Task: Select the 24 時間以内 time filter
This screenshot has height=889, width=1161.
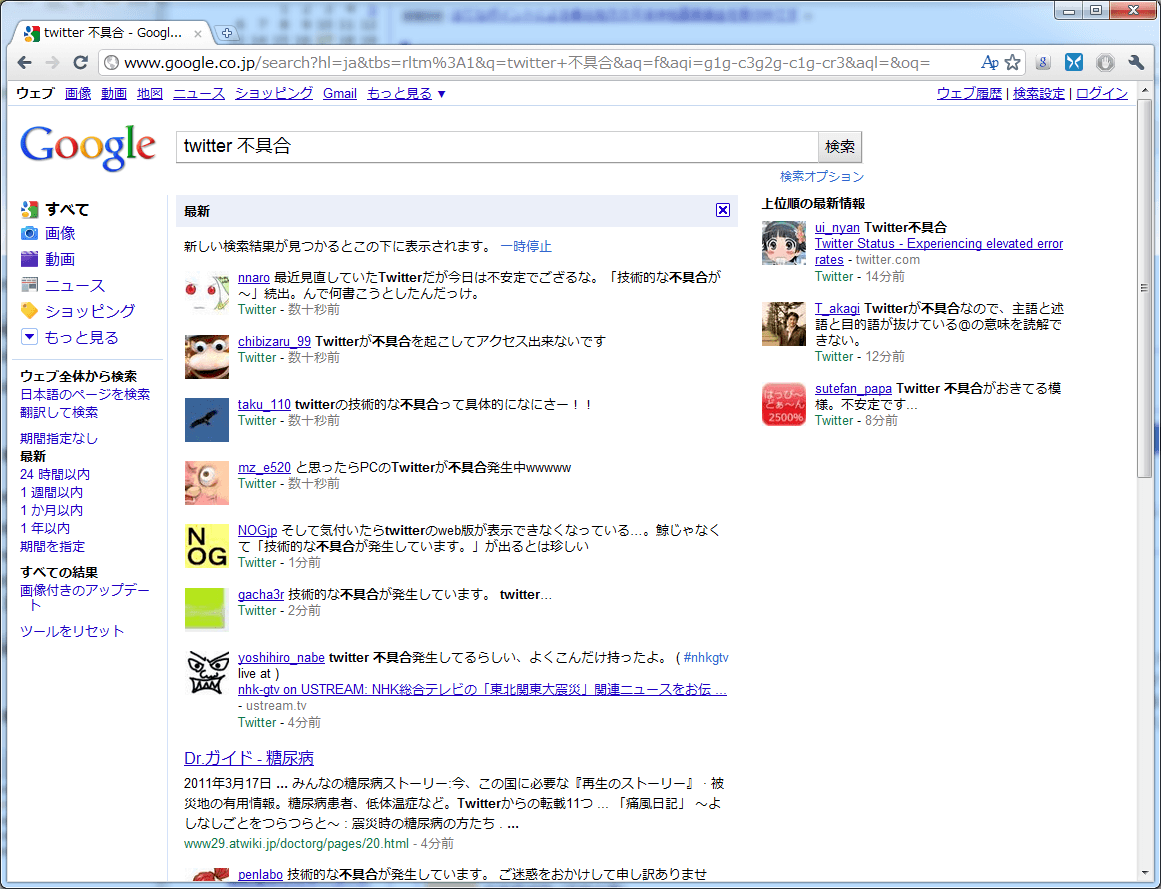Action: [55, 474]
